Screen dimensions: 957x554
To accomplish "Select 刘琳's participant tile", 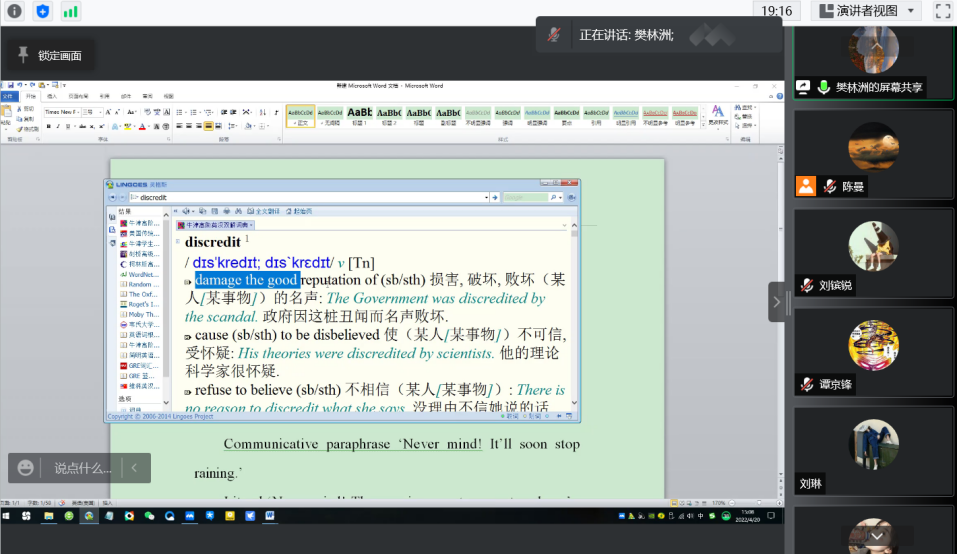I will [873, 451].
